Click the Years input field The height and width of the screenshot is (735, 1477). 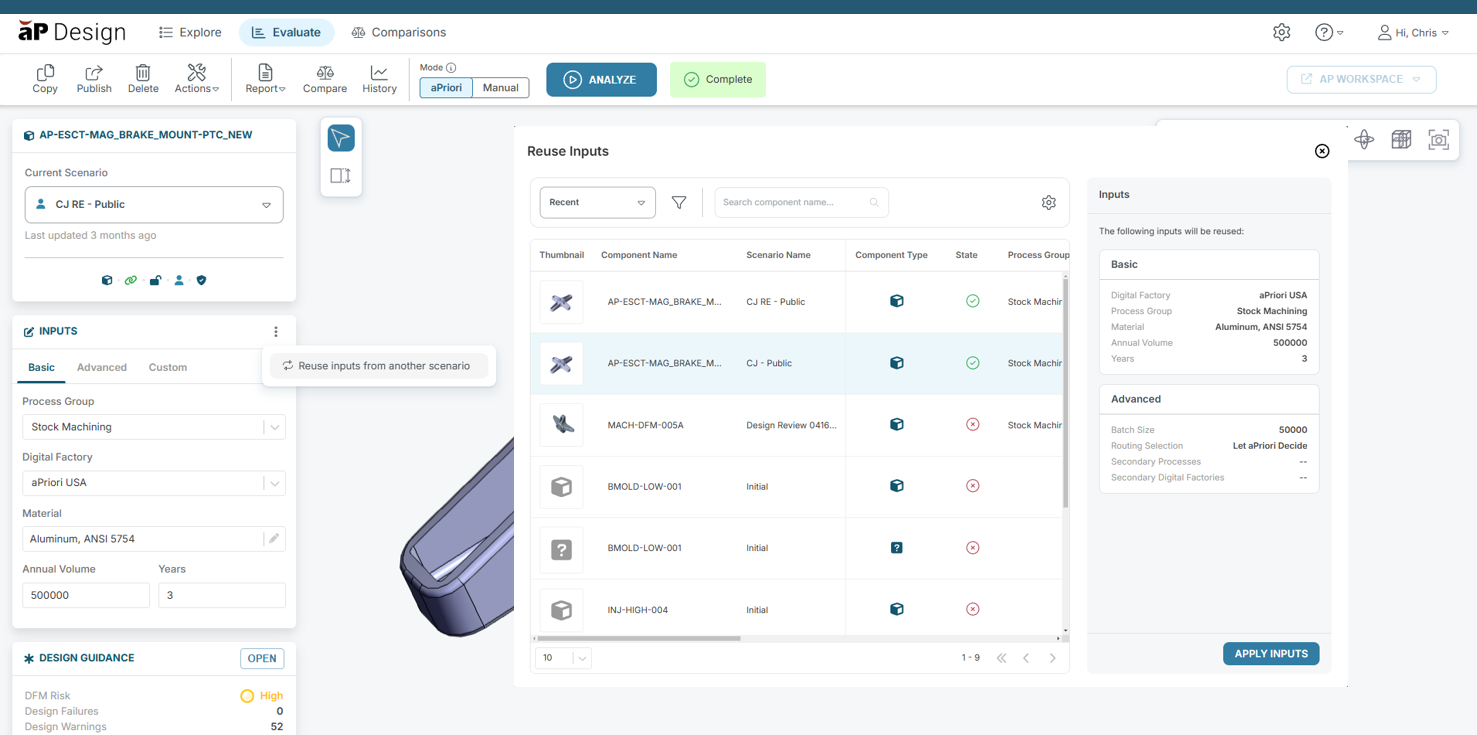222,595
